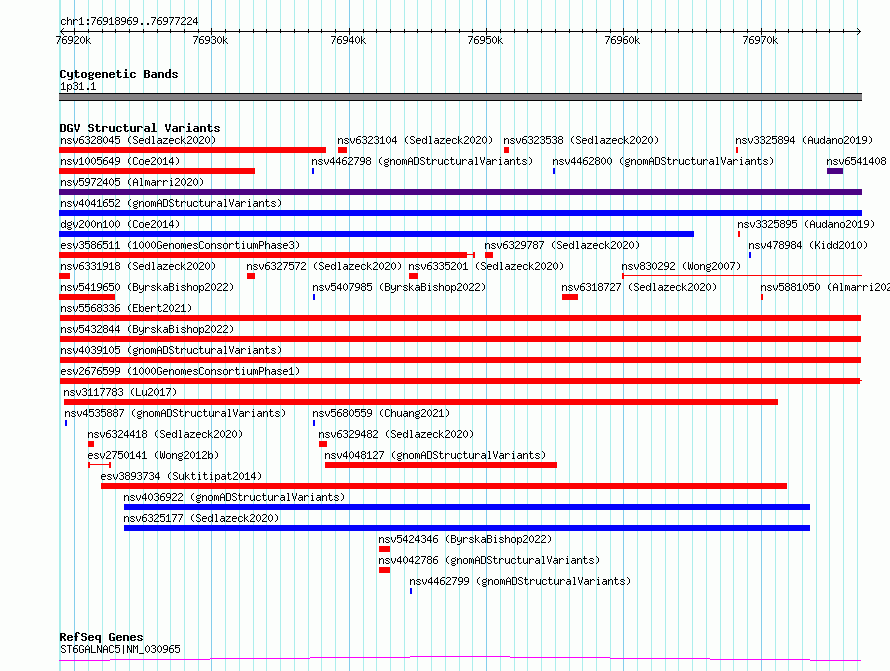Screen dimensions: 890x671
Task: Select the nsv6327572 (Sedlazeck2020) label
Action: click(324, 266)
